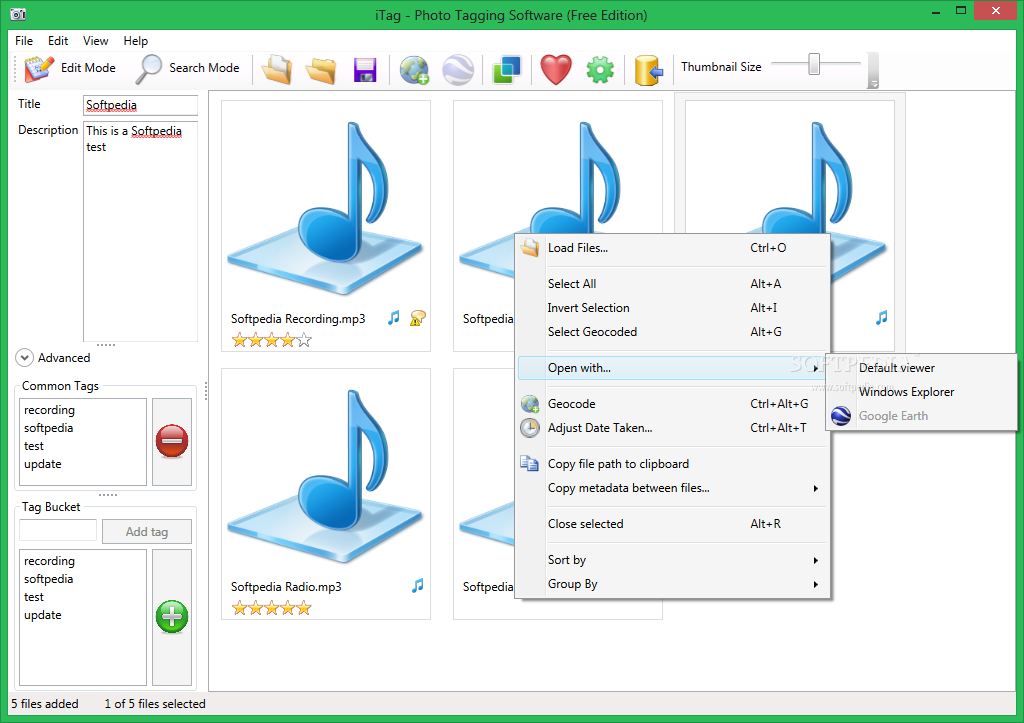Click the open folder toolbar icon
1024x723 pixels.
[x=321, y=69]
